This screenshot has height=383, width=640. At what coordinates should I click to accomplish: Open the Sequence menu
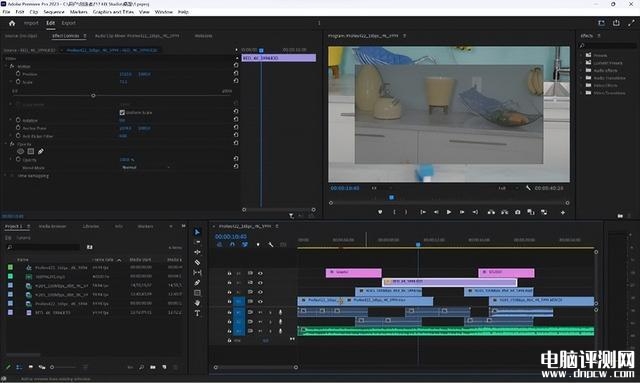54,12
